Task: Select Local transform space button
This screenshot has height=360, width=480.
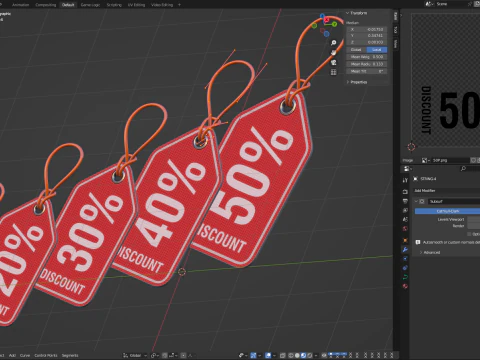Action: [377, 50]
